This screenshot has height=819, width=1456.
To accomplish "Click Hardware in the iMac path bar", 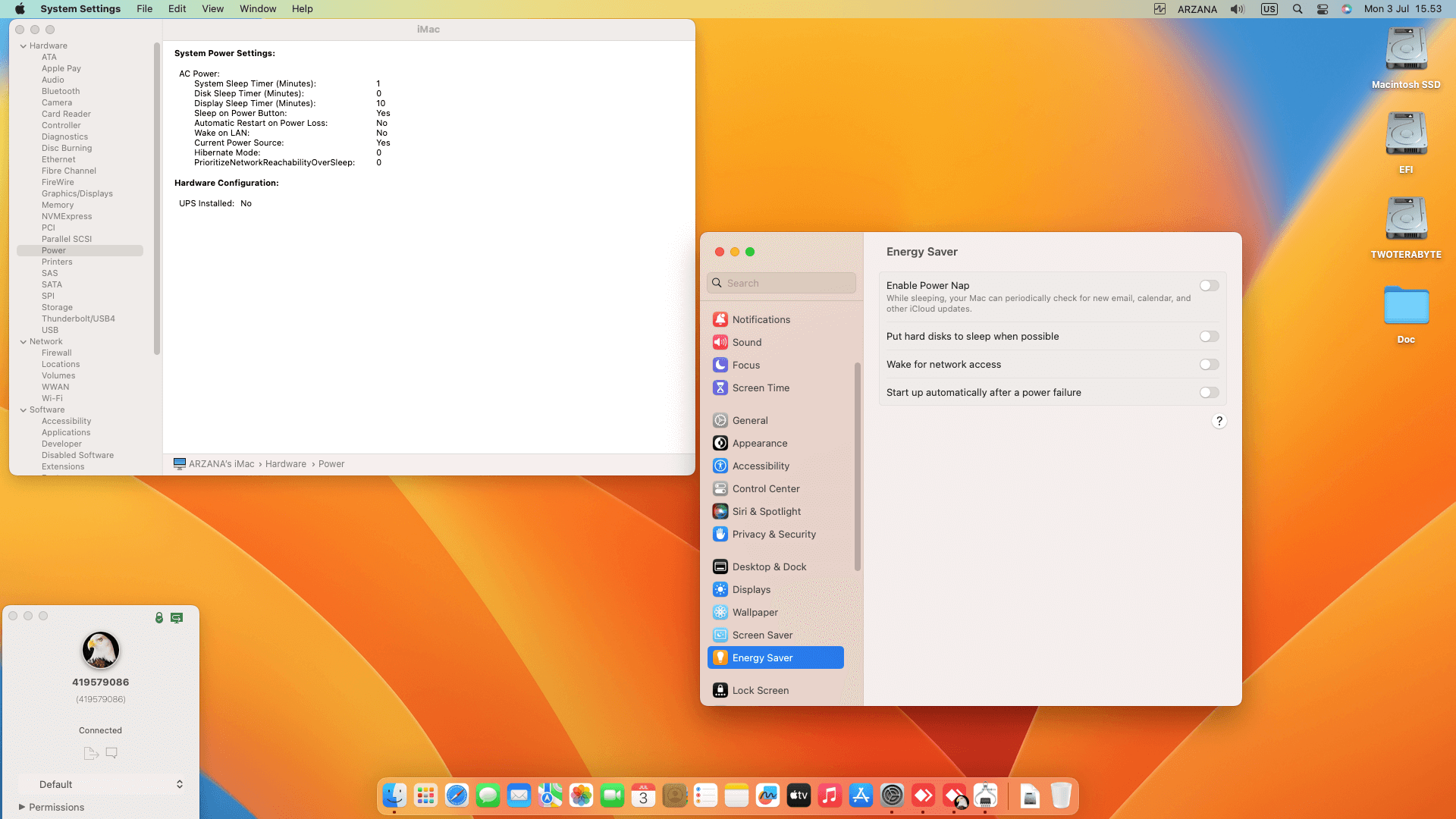I will tap(285, 464).
